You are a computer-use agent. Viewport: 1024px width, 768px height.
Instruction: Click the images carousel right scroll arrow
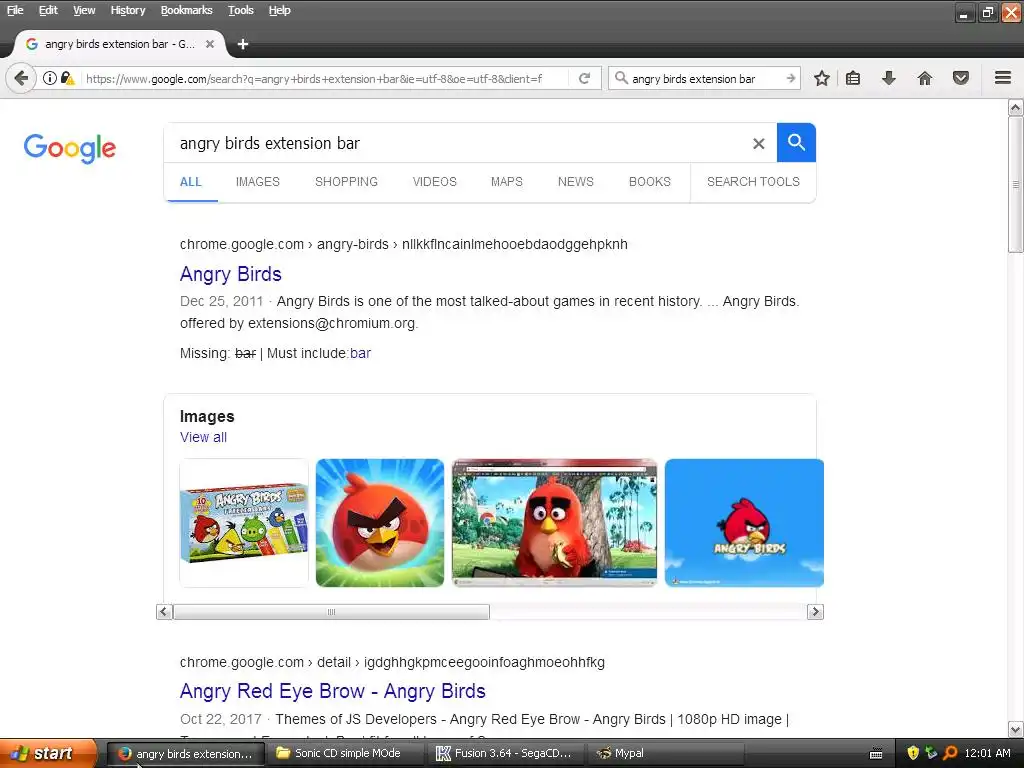point(815,612)
